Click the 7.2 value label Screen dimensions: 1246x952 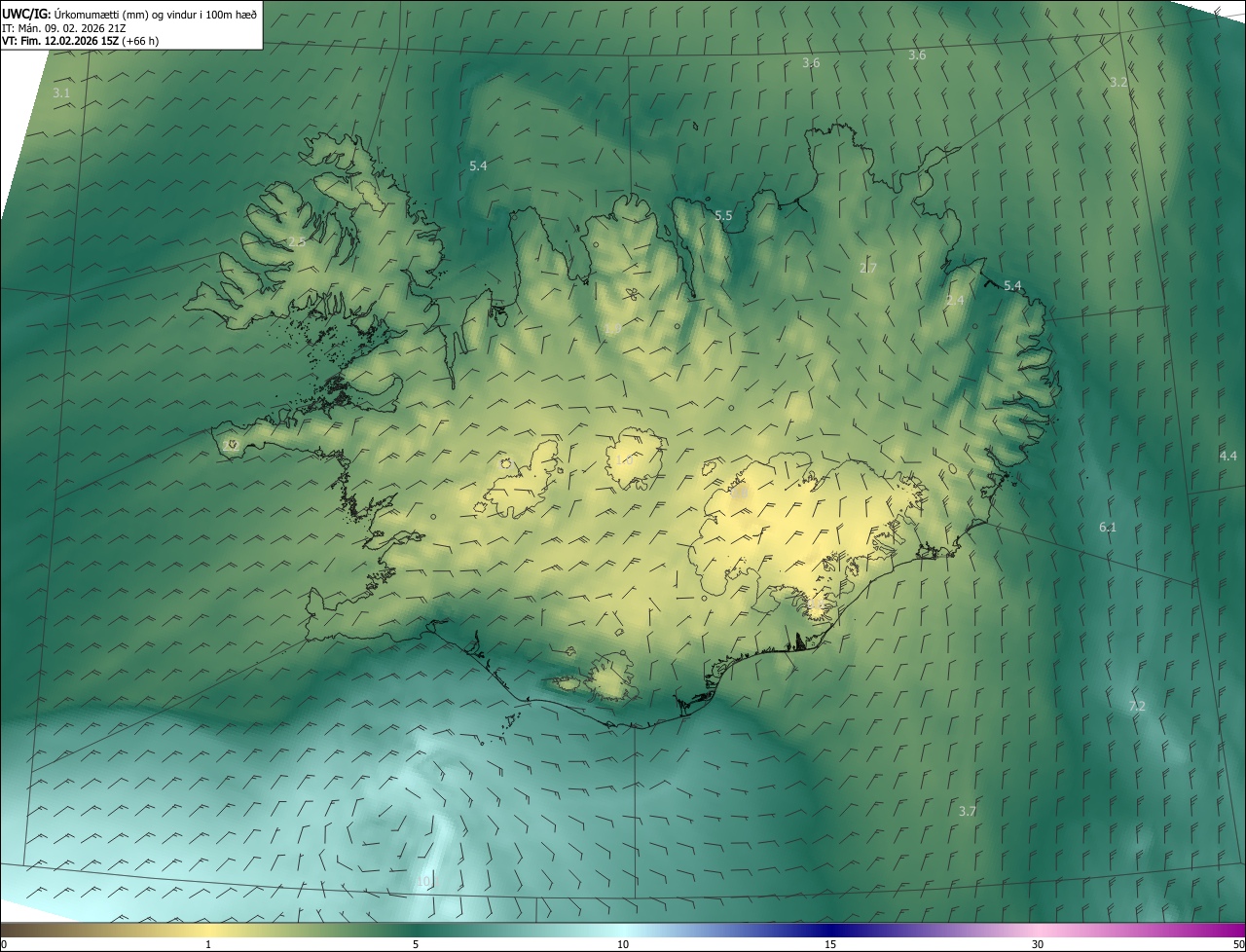click(1136, 707)
